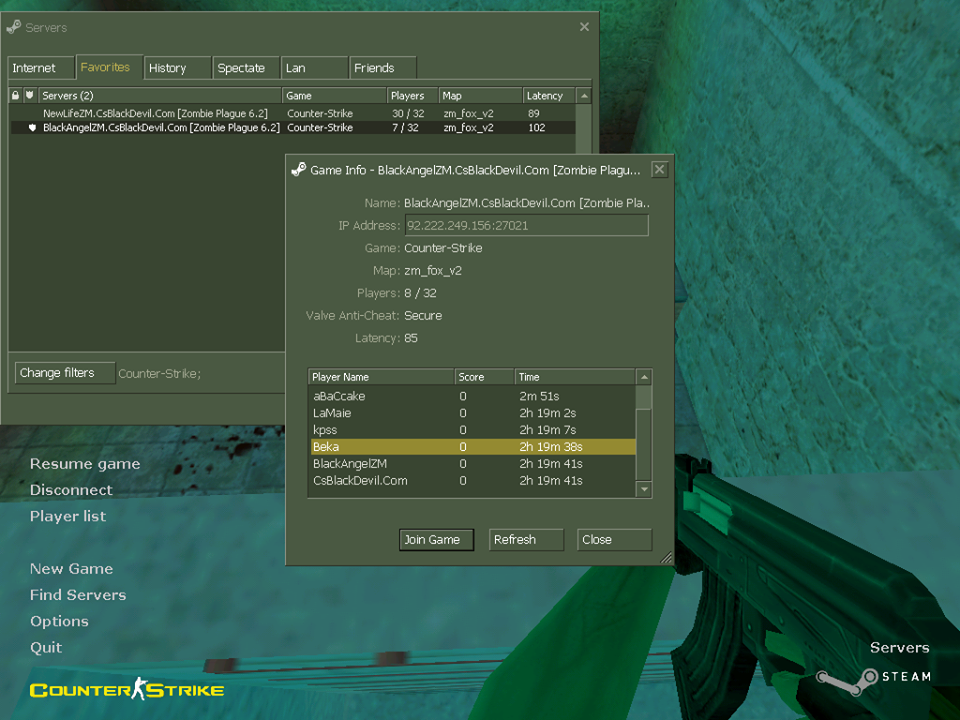Select player BlackAngelZM in player list

click(x=473, y=463)
